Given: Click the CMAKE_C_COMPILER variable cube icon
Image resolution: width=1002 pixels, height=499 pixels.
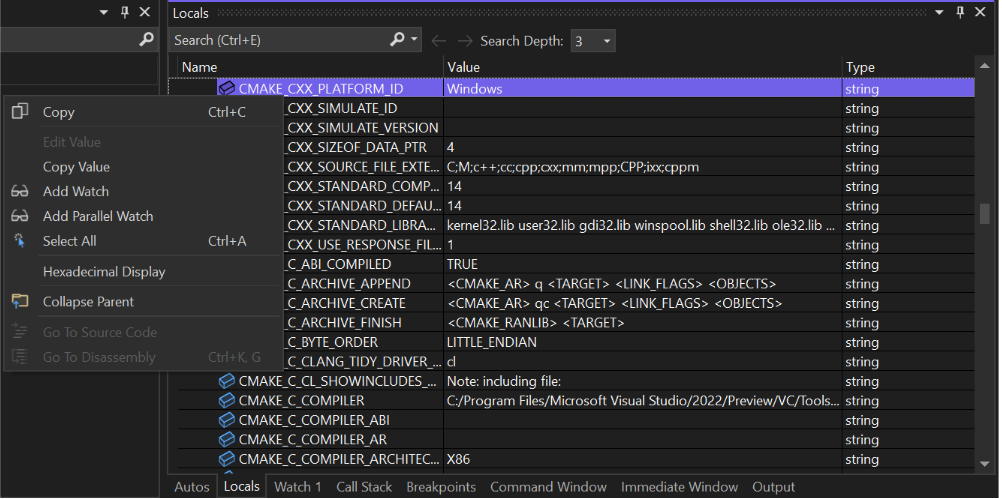Looking at the screenshot, I should coord(226,400).
